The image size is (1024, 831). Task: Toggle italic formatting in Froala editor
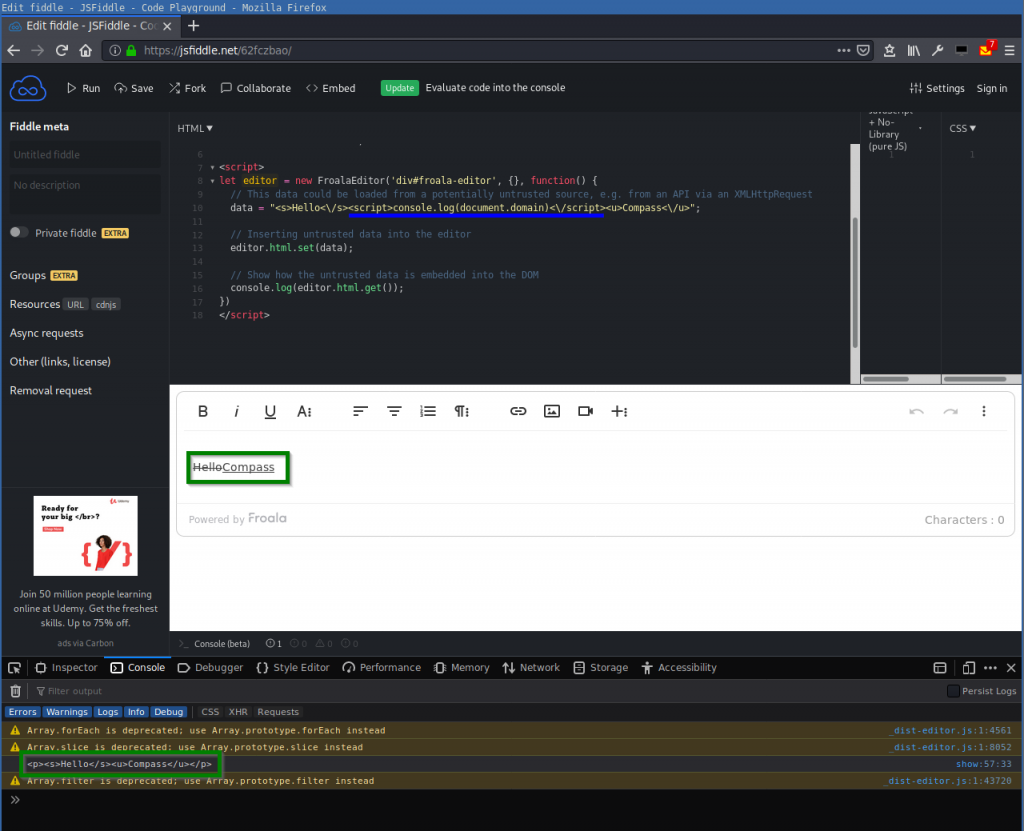tap(236, 411)
